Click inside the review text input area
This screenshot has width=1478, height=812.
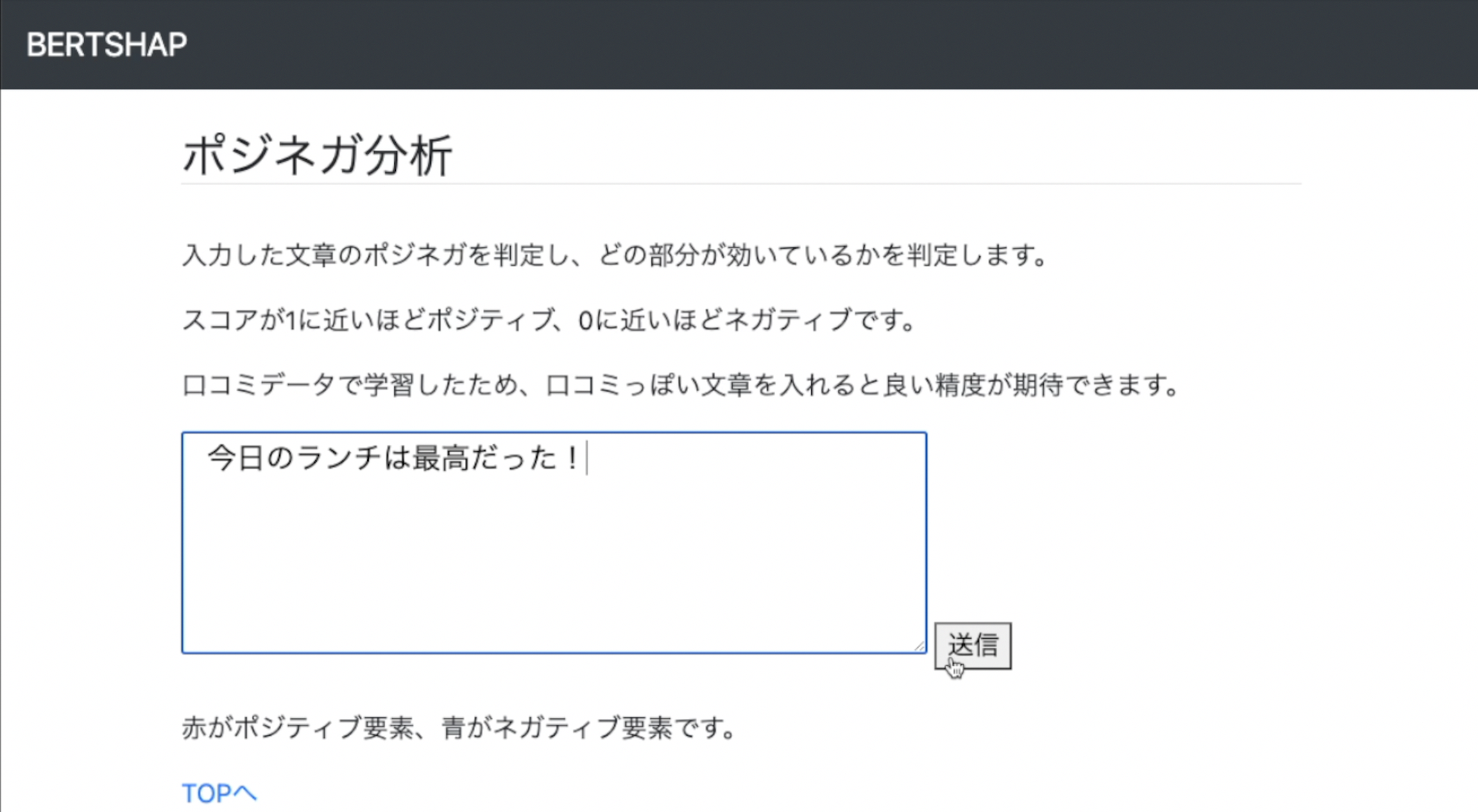pyautogui.click(x=543, y=543)
